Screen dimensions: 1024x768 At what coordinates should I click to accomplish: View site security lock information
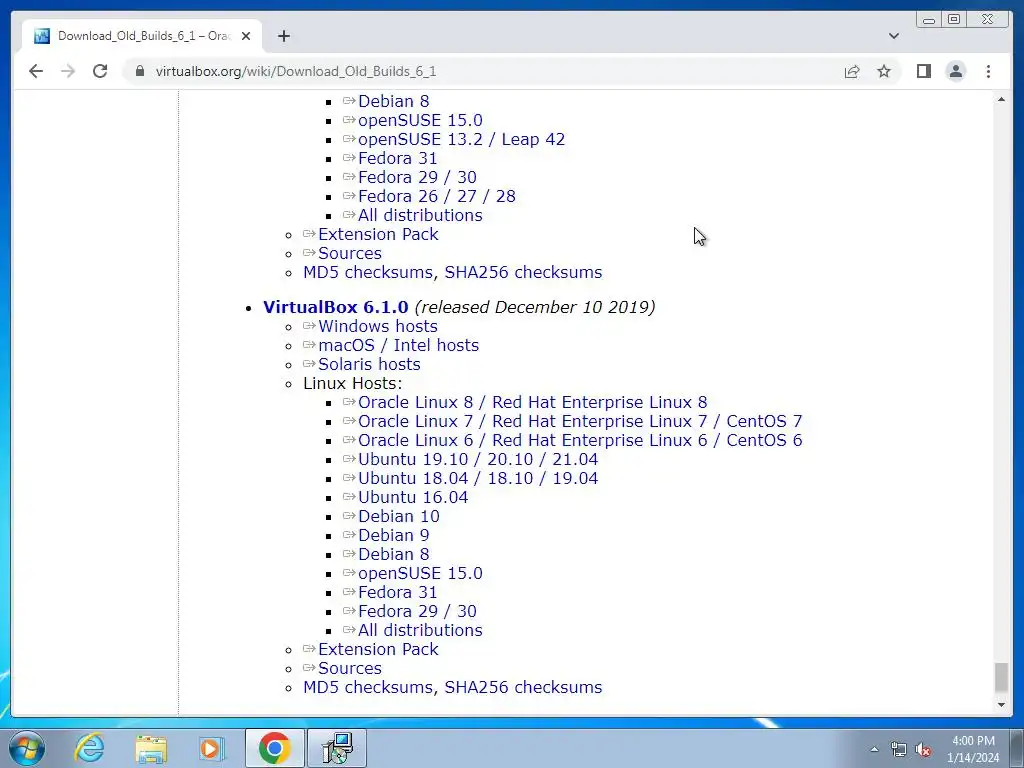tap(139, 71)
